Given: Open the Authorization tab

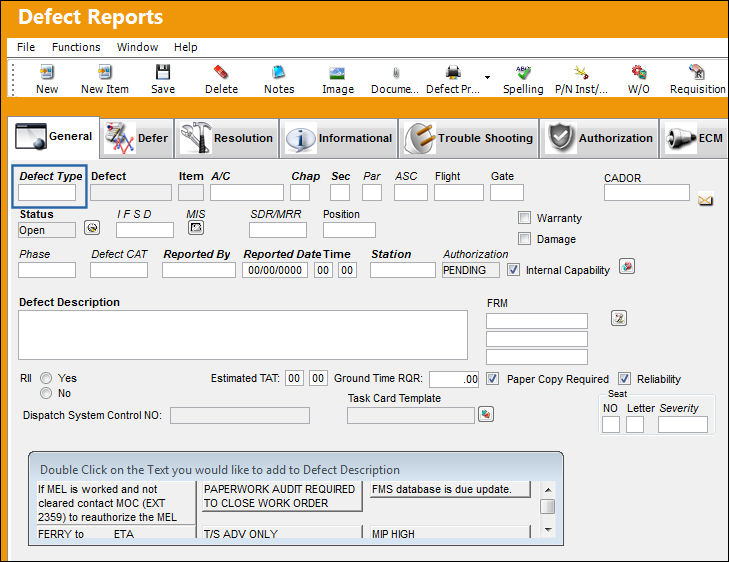Looking at the screenshot, I should (599, 138).
